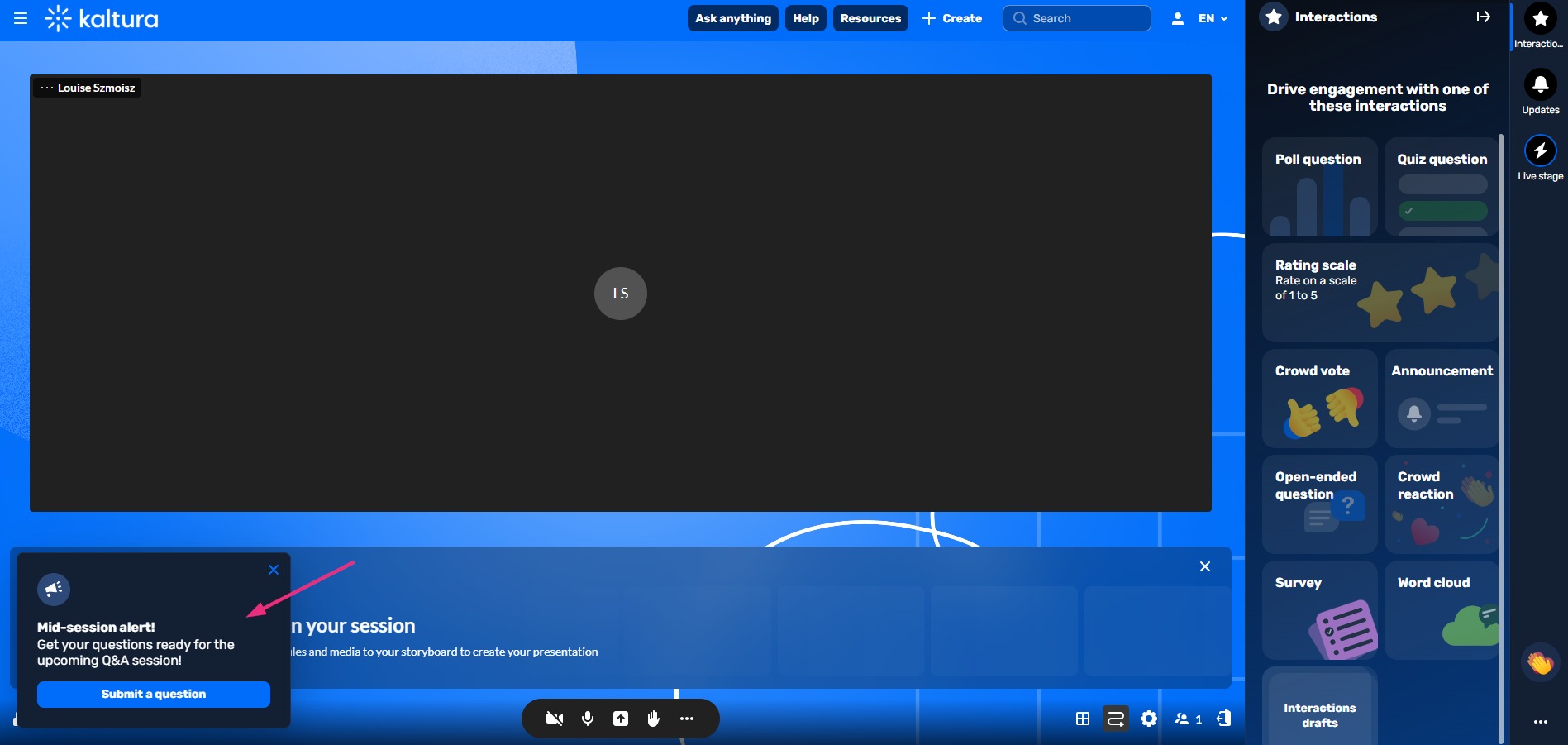The width and height of the screenshot is (1568, 745).
Task: Open the hamburger menu beside Kaltura logo
Action: point(21,18)
